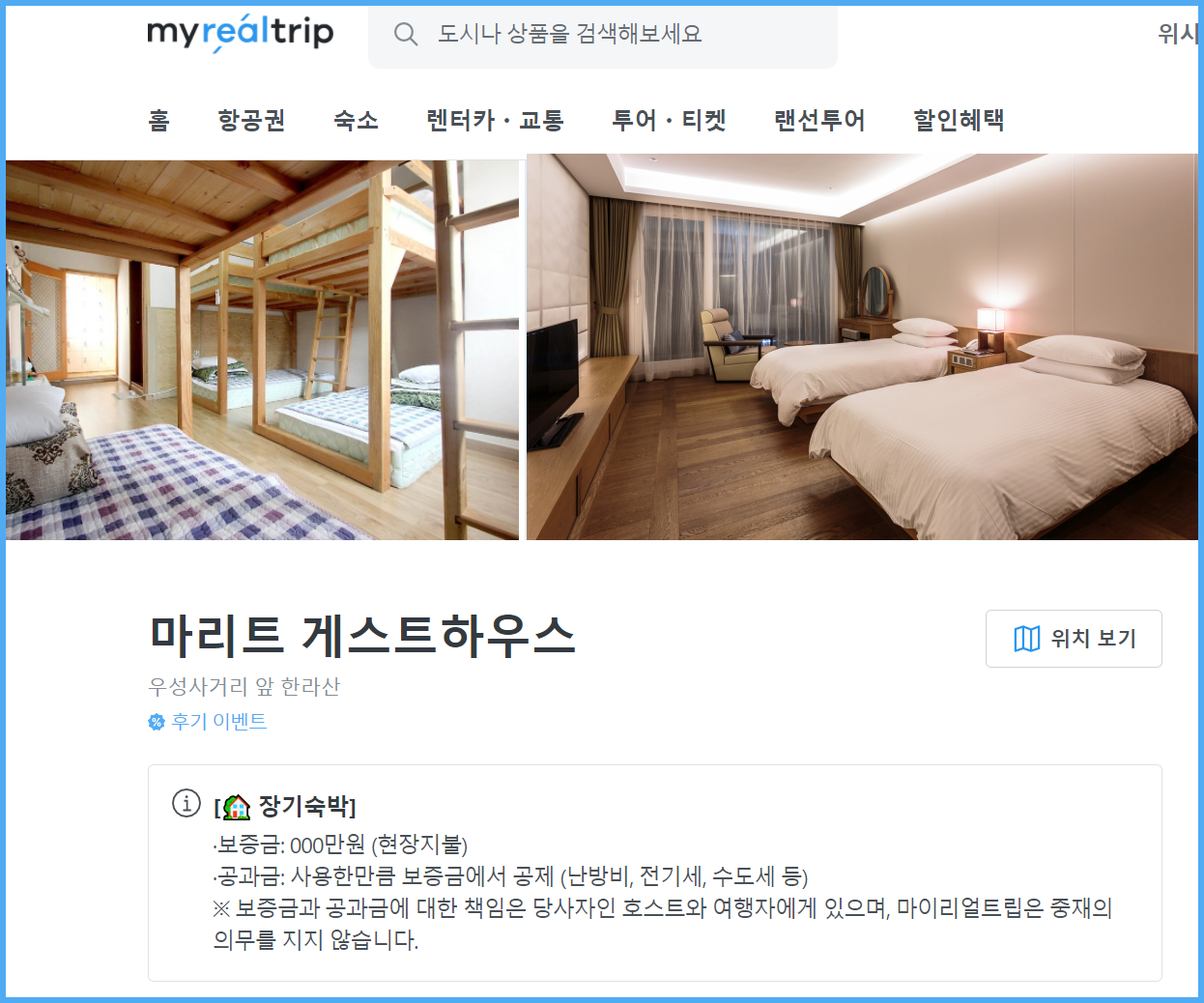
Task: Select the 랜선투어 menu item
Action: 819,121
